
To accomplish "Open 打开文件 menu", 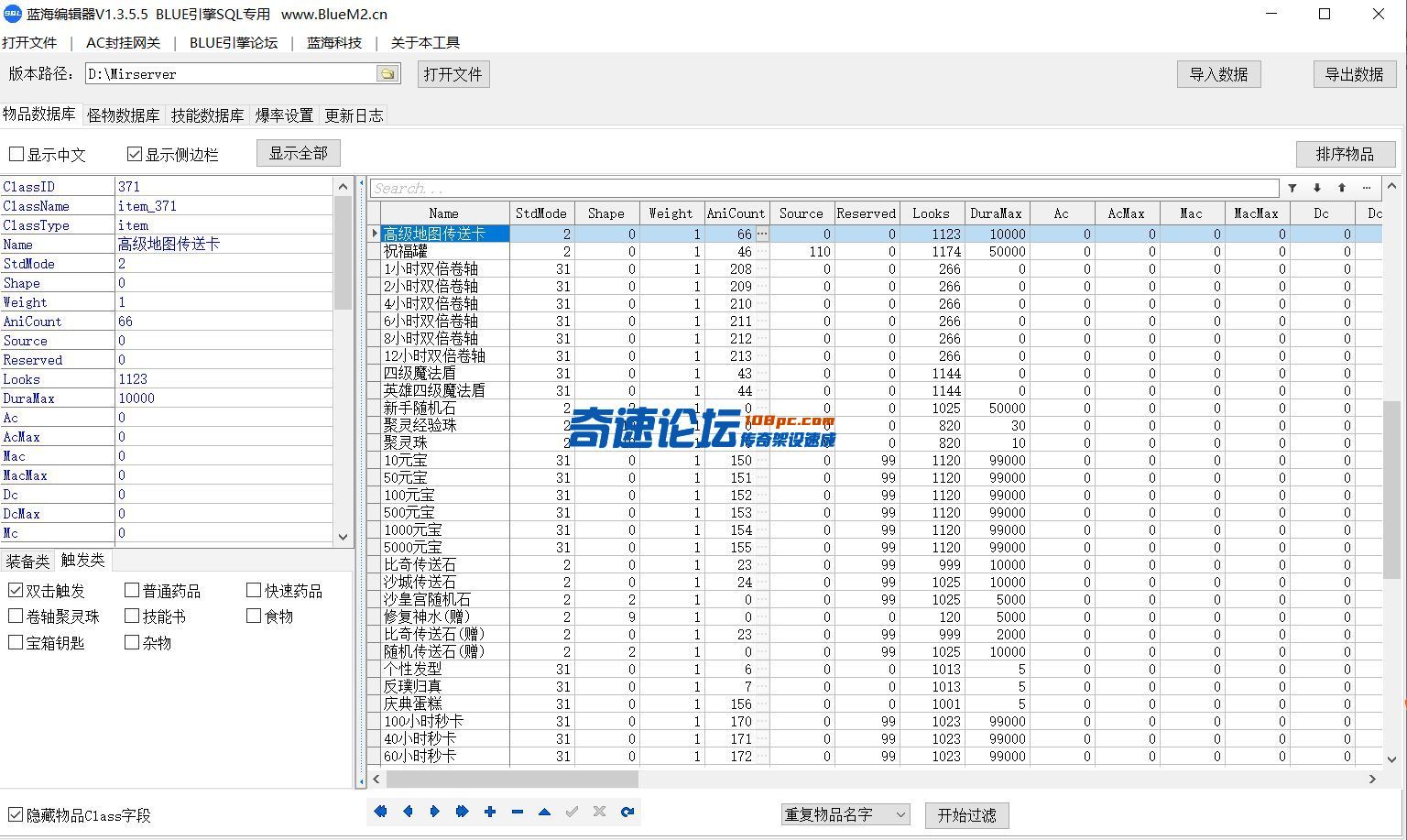I will (29, 42).
